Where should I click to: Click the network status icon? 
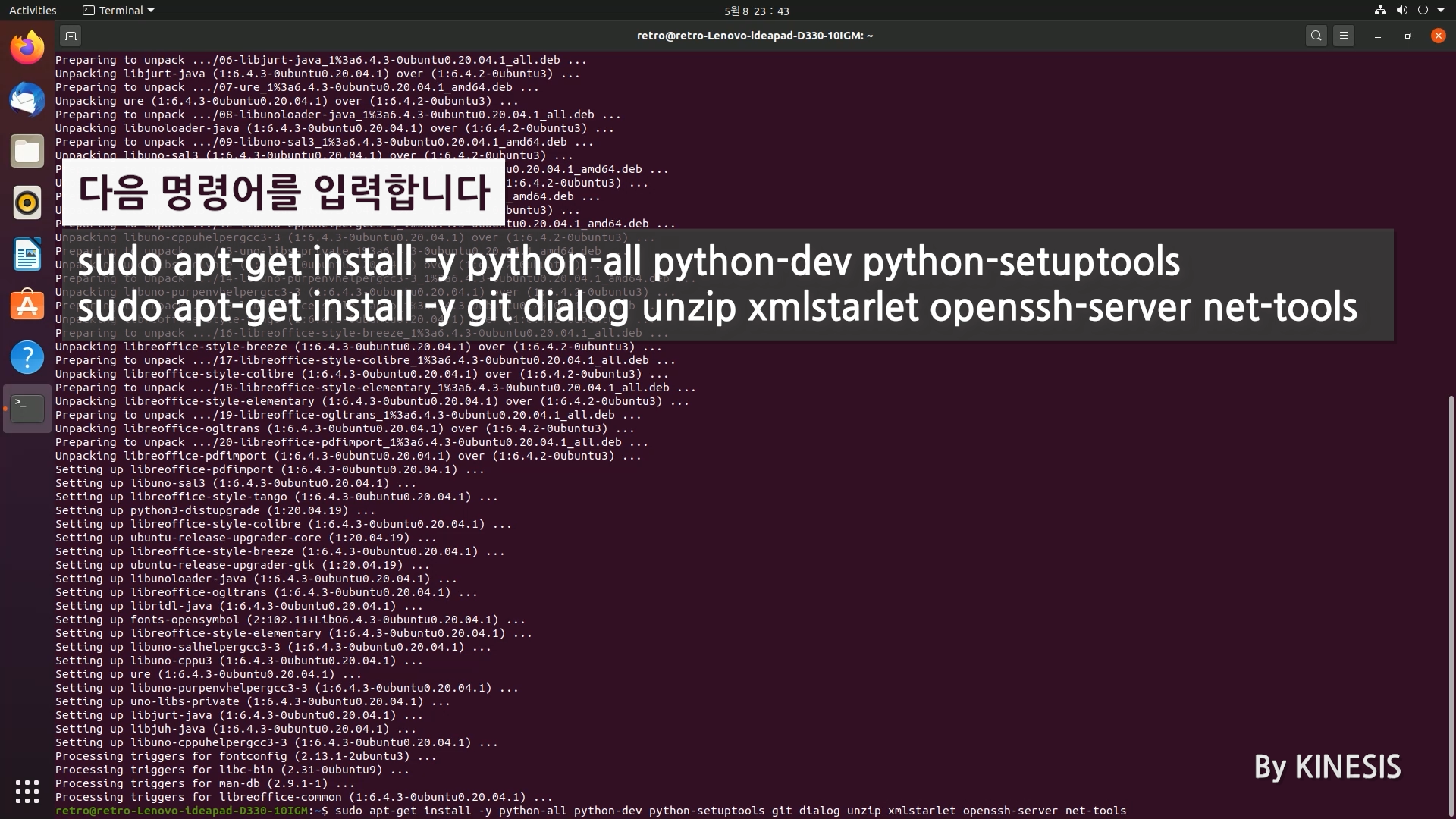coord(1380,11)
